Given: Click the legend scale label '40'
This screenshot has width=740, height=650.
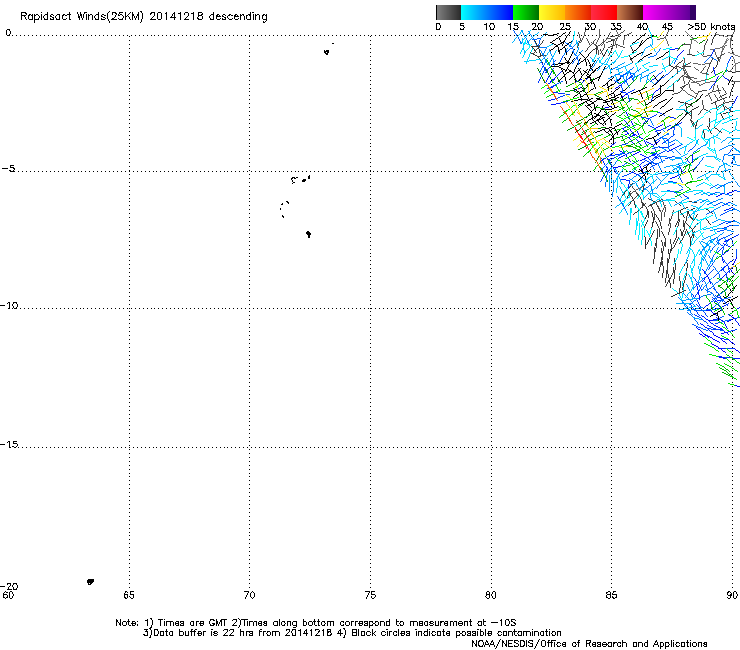Looking at the screenshot, I should pyautogui.click(x=642, y=27).
